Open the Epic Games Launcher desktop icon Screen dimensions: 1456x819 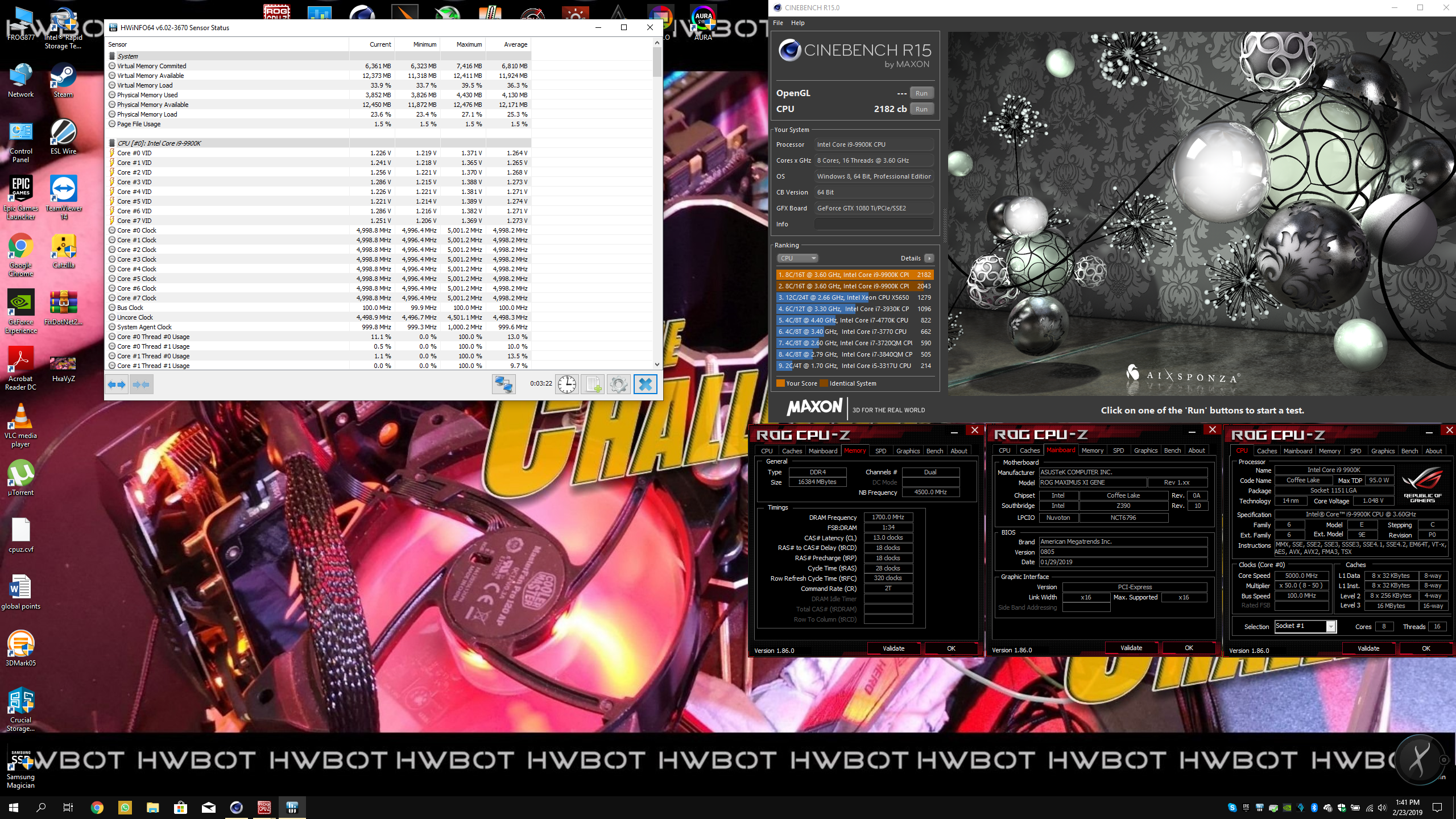pos(21,197)
